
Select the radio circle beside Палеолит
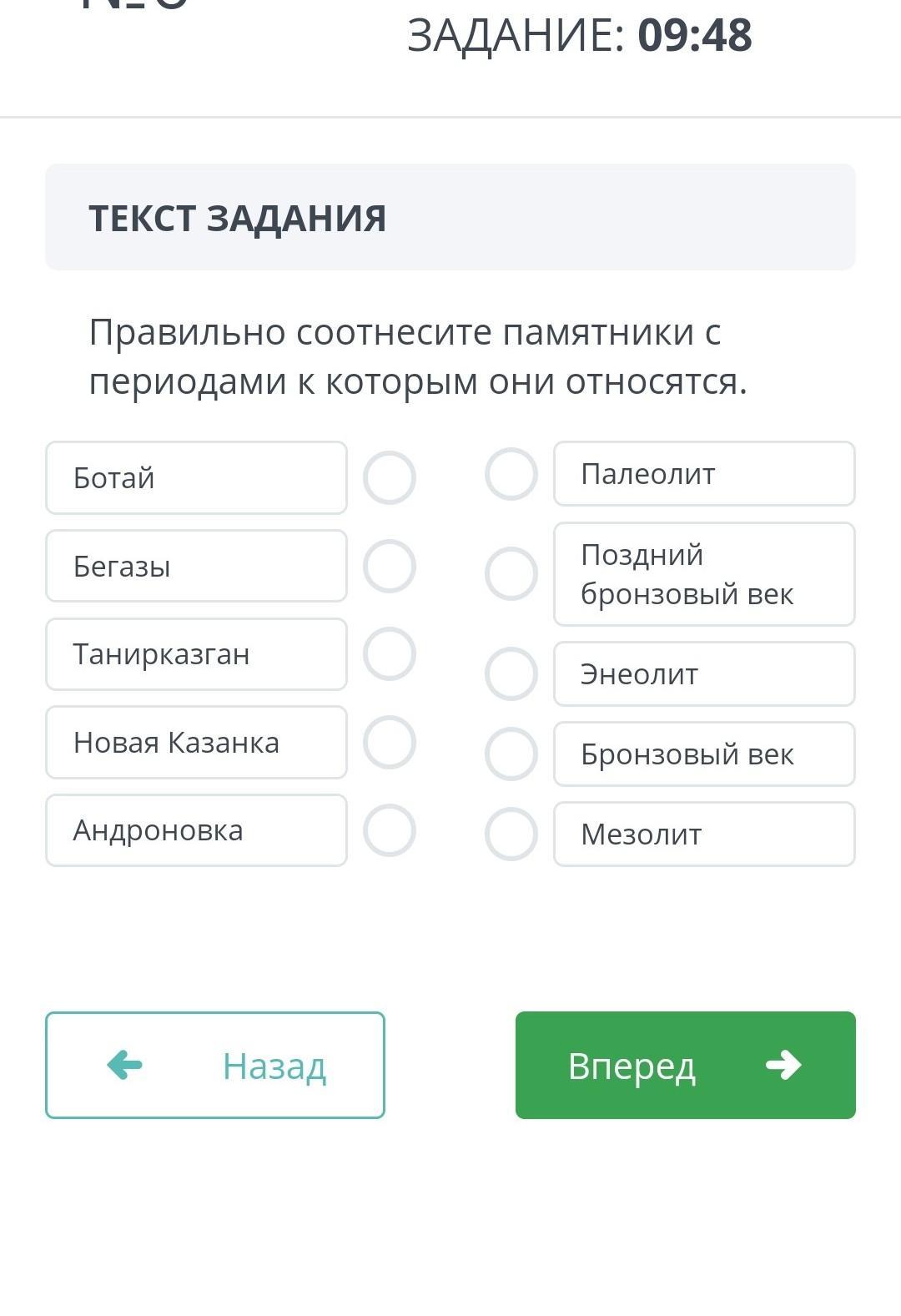[511, 474]
